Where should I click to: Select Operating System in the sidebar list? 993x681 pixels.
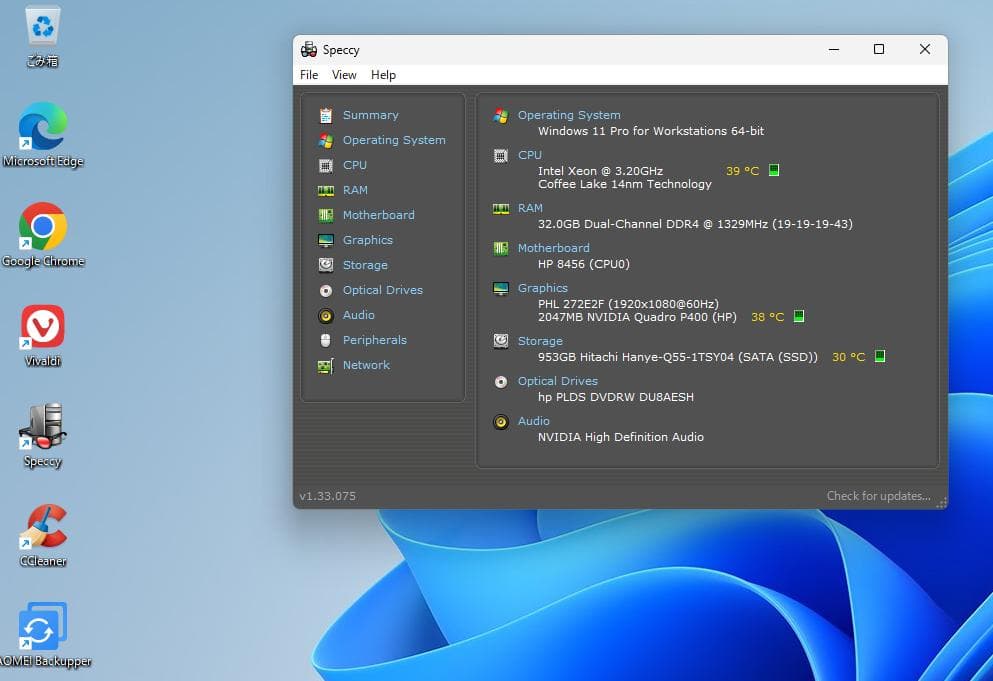[394, 140]
